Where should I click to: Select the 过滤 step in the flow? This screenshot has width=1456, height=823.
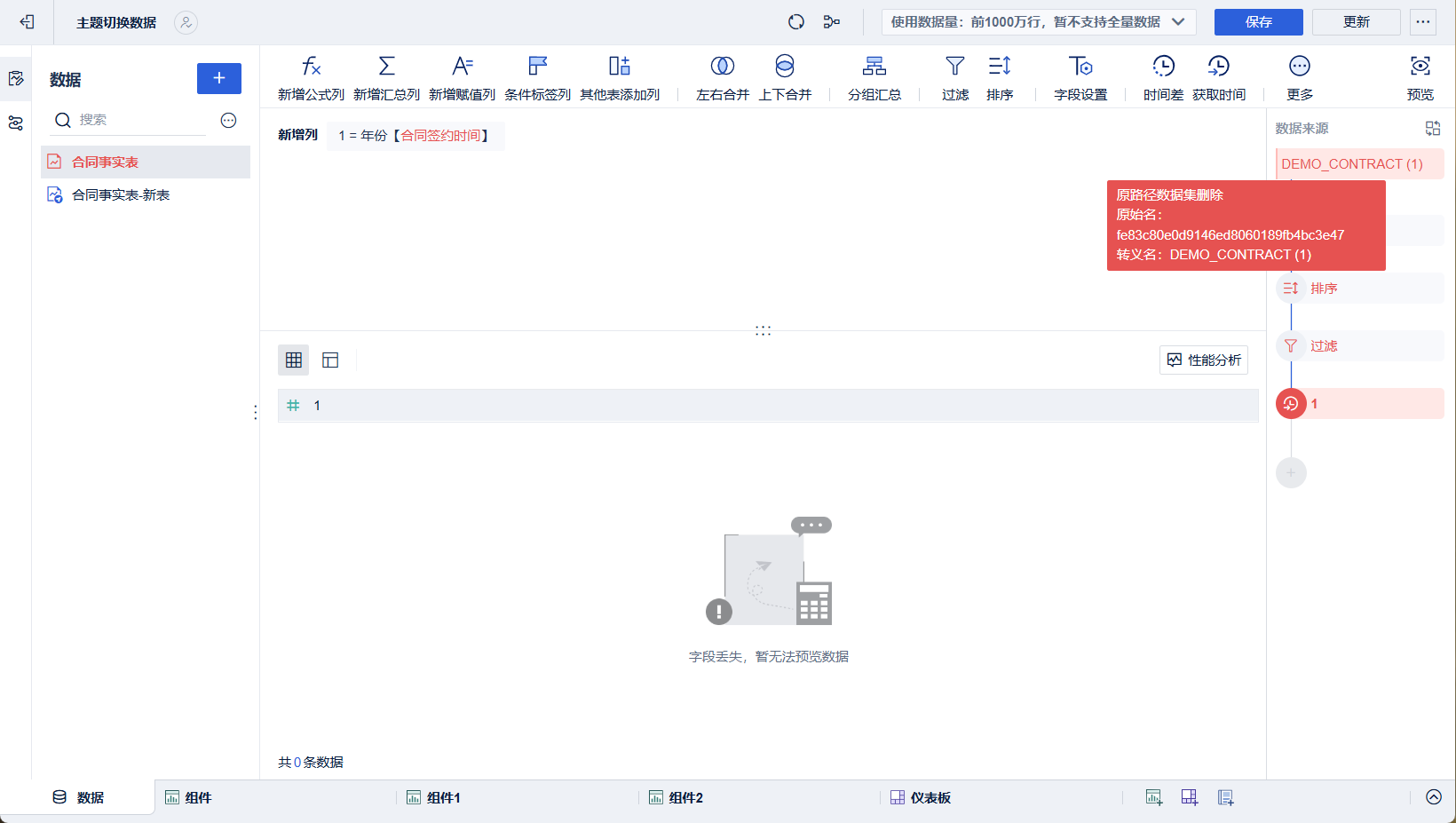pyautogui.click(x=1360, y=345)
